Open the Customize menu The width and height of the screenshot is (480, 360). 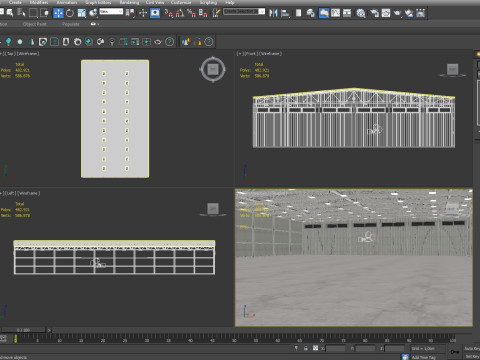pos(181,2)
